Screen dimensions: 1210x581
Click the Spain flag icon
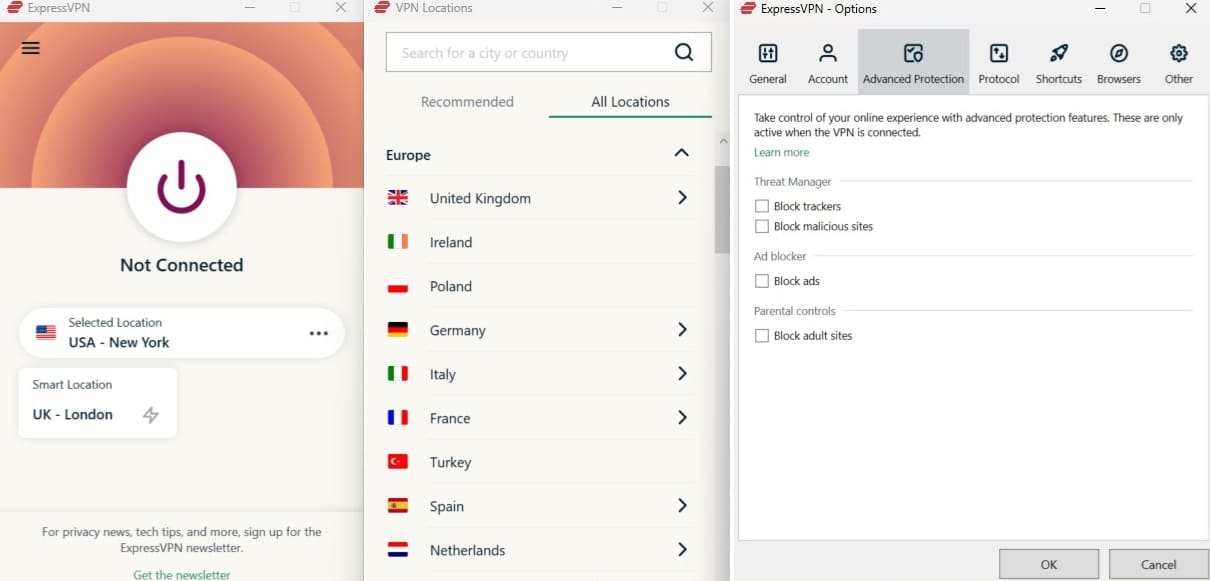398,506
